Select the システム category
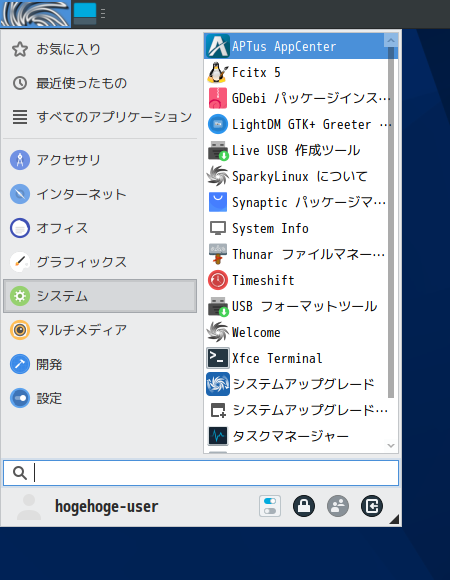Viewport: 450px width, 580px height. click(100, 296)
